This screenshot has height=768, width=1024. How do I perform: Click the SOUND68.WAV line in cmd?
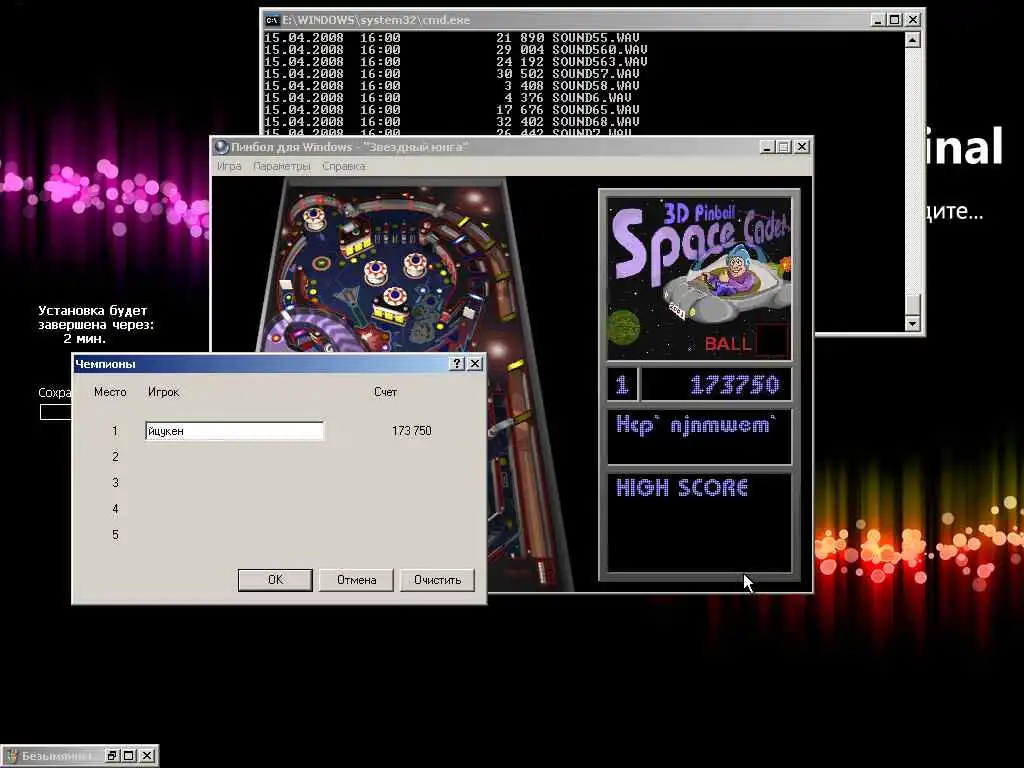(x=452, y=121)
